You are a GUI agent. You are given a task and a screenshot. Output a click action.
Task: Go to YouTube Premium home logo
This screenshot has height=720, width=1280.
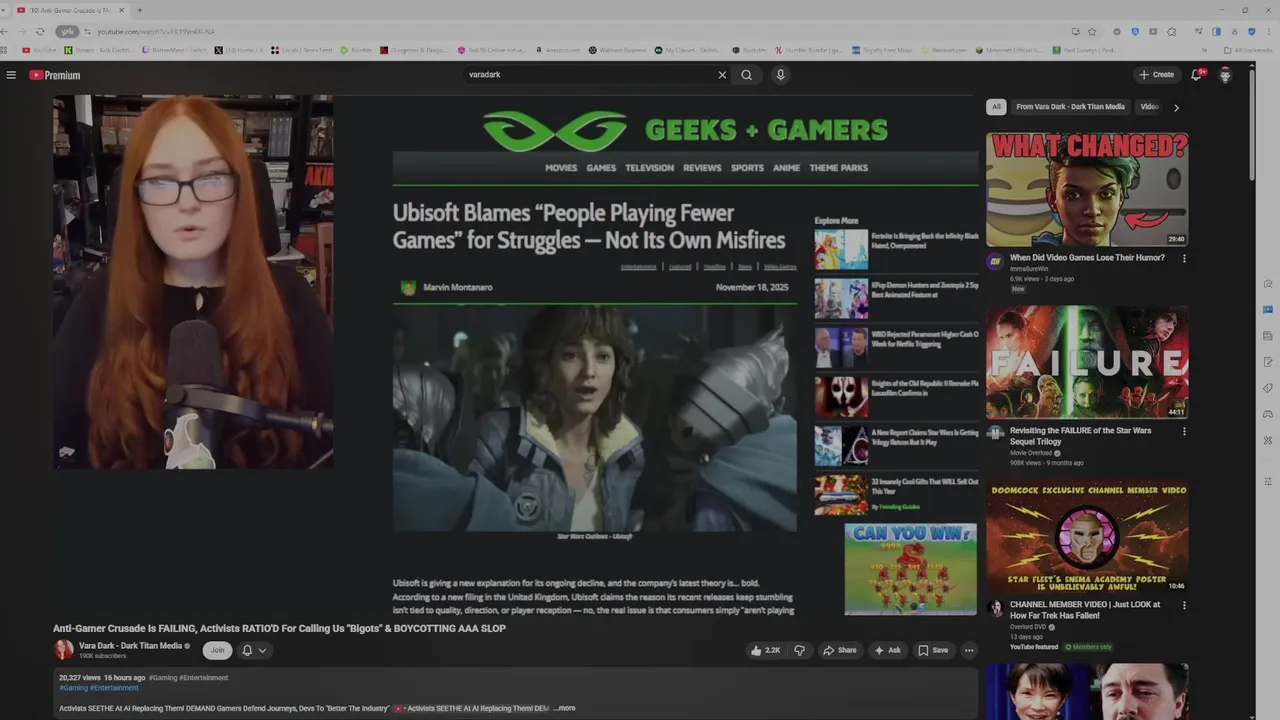54,75
